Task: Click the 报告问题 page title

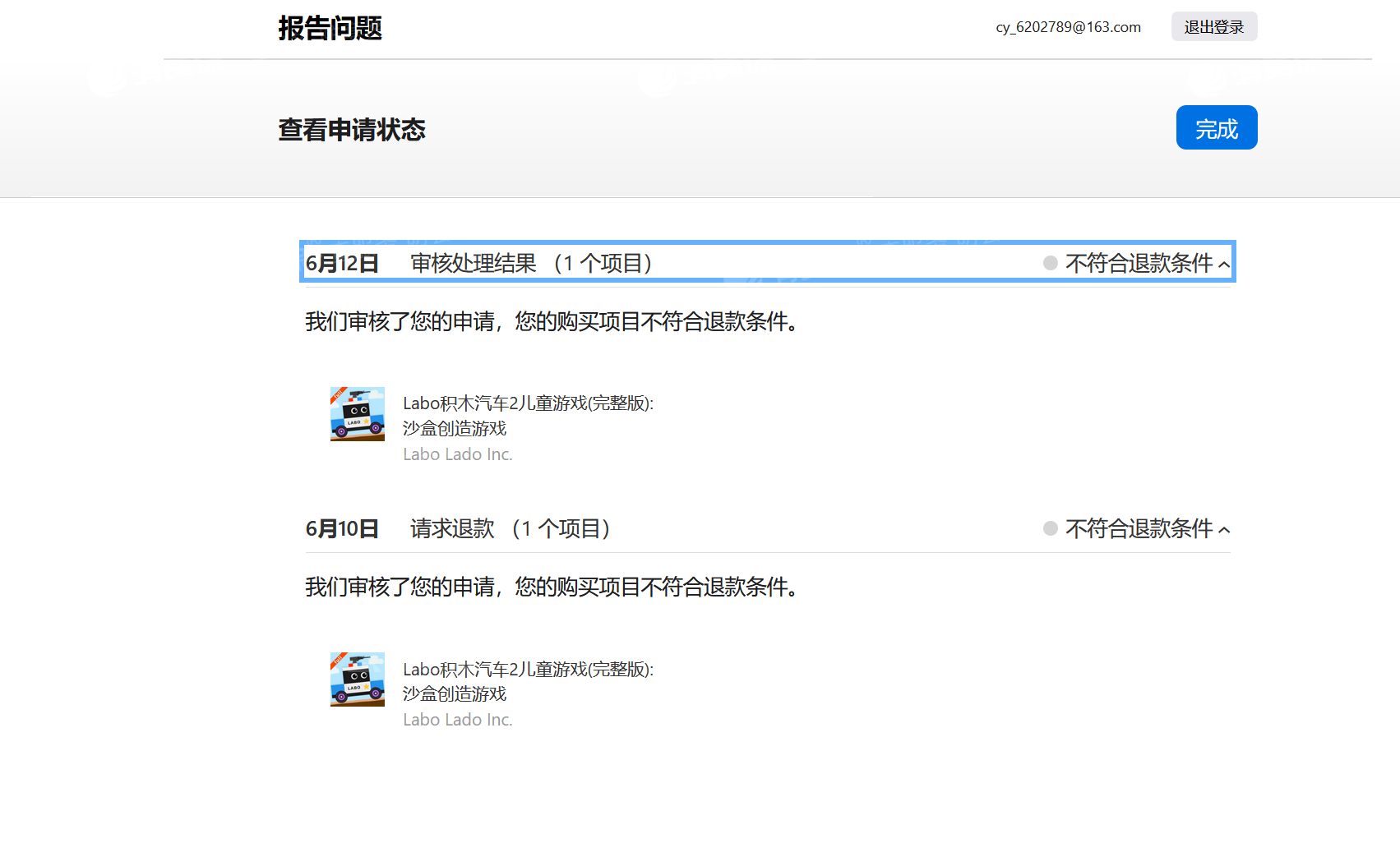Action: pos(330,28)
